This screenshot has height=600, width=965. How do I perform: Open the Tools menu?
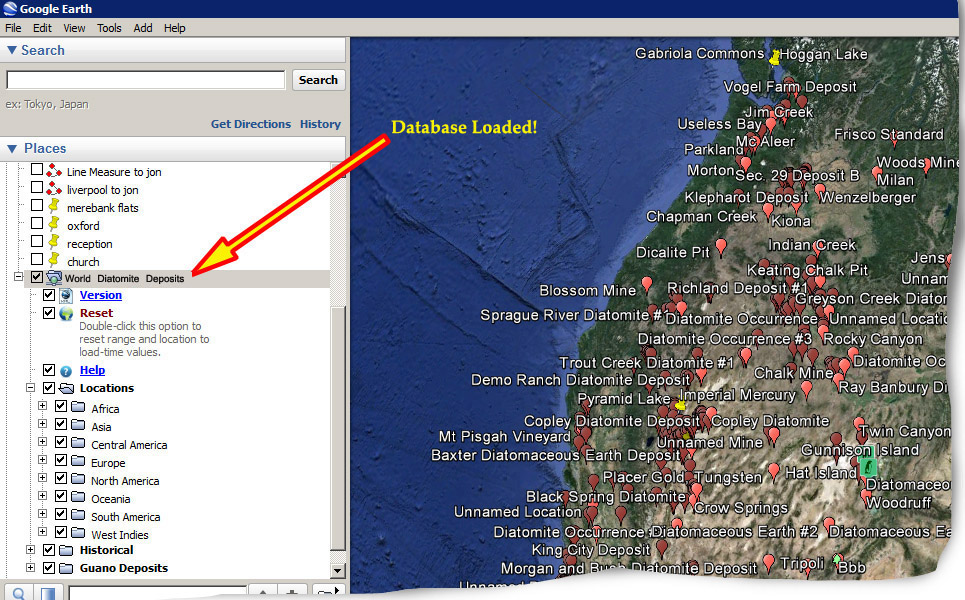click(109, 28)
